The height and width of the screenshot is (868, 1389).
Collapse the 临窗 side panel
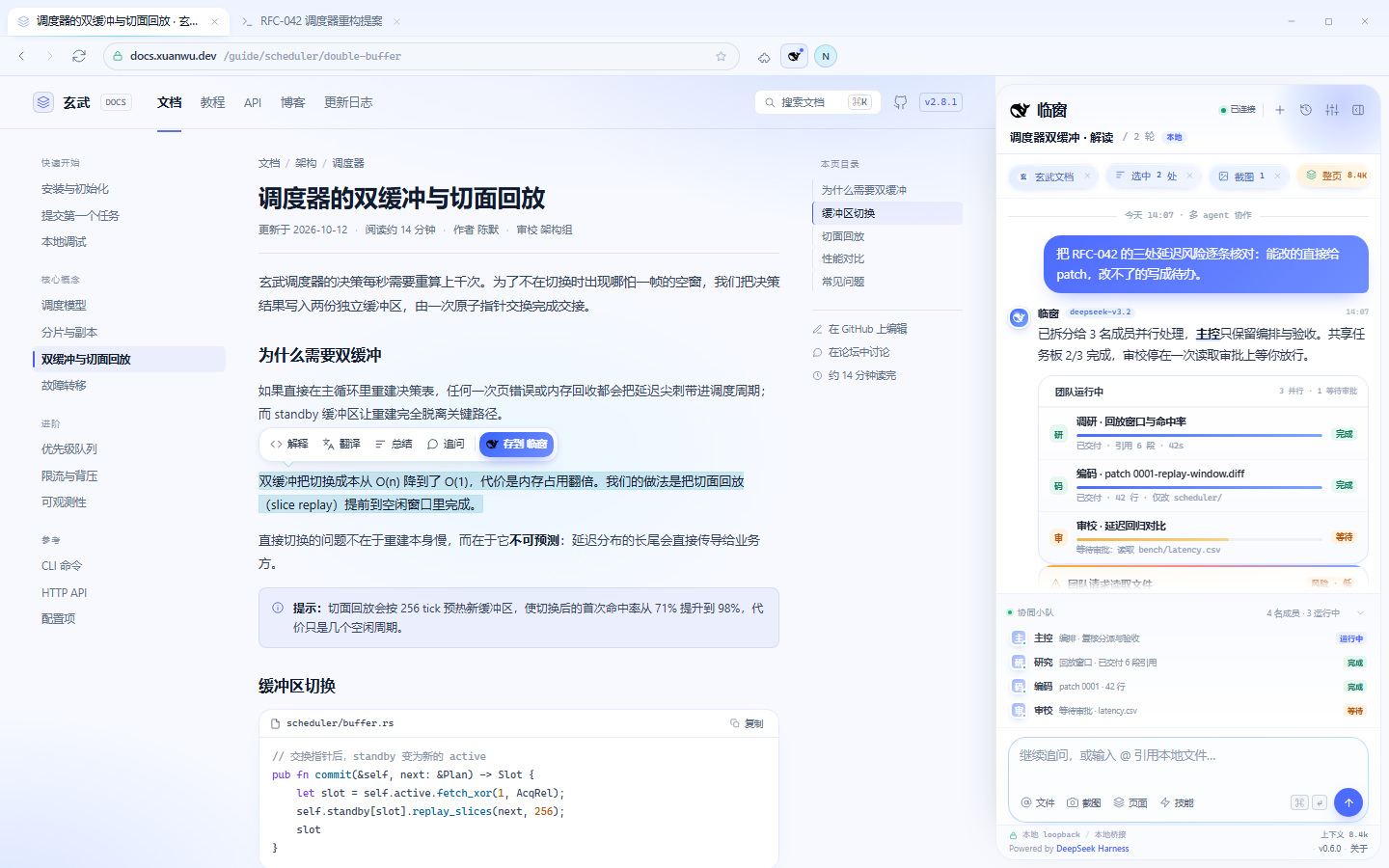pyautogui.click(x=1358, y=110)
